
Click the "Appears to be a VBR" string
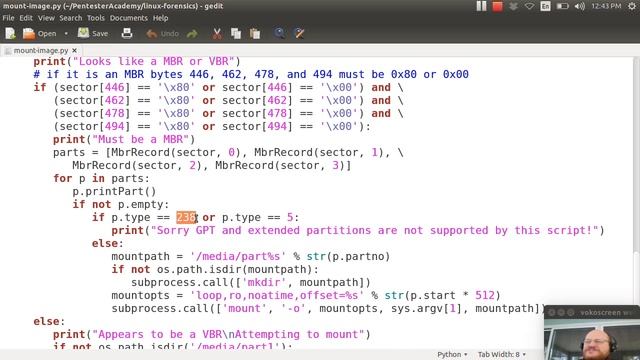click(x=228, y=334)
